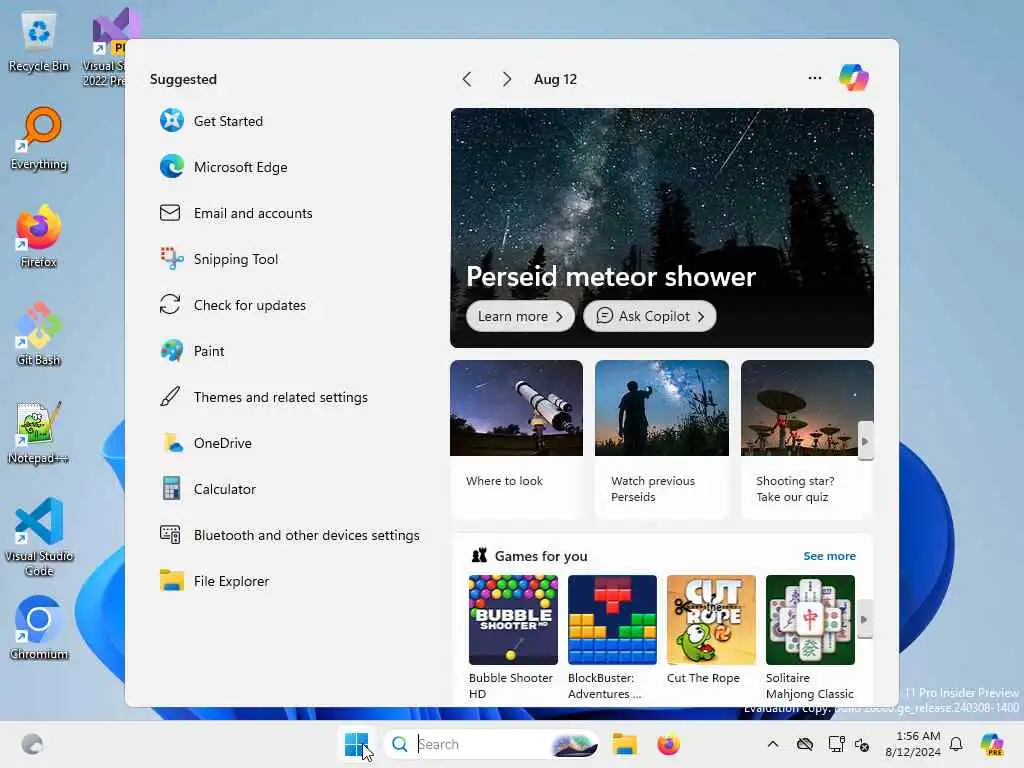Image resolution: width=1024 pixels, height=768 pixels.
Task: Click the Check for updates icon
Action: (x=170, y=305)
